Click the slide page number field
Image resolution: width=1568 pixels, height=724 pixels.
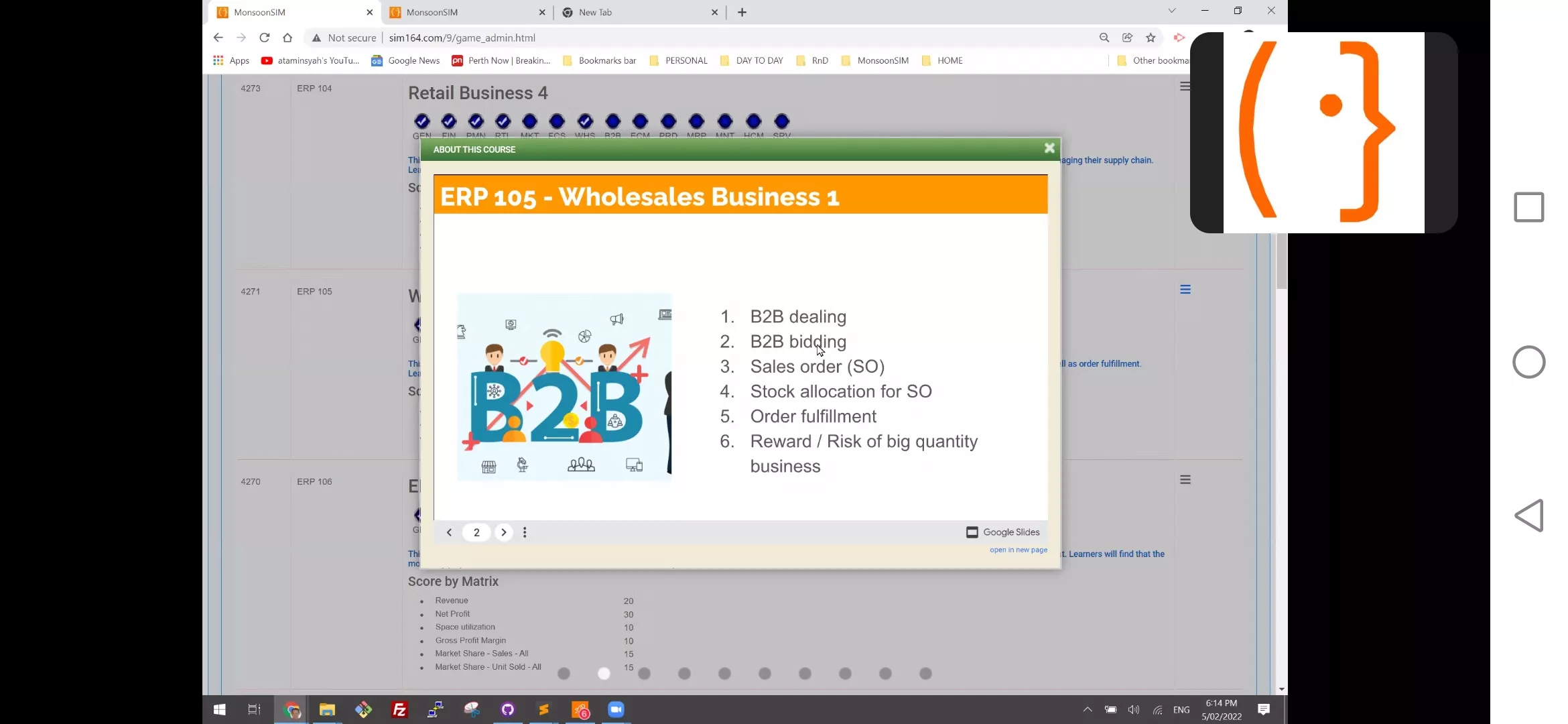pos(476,532)
